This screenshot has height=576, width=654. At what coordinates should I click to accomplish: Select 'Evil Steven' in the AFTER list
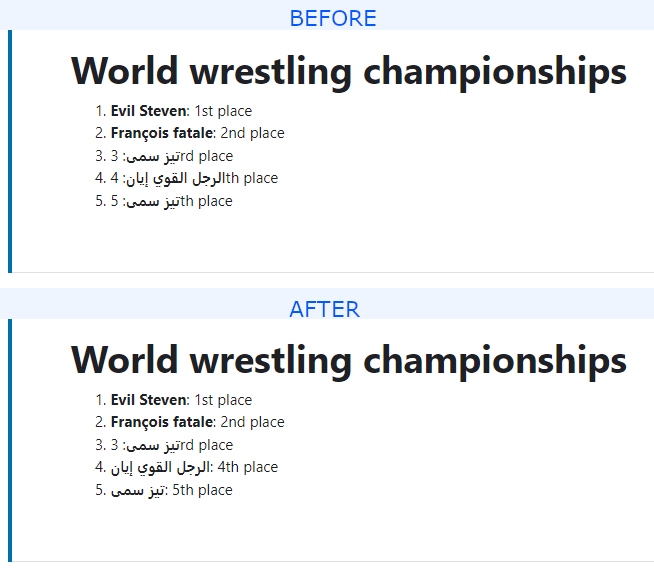point(148,400)
